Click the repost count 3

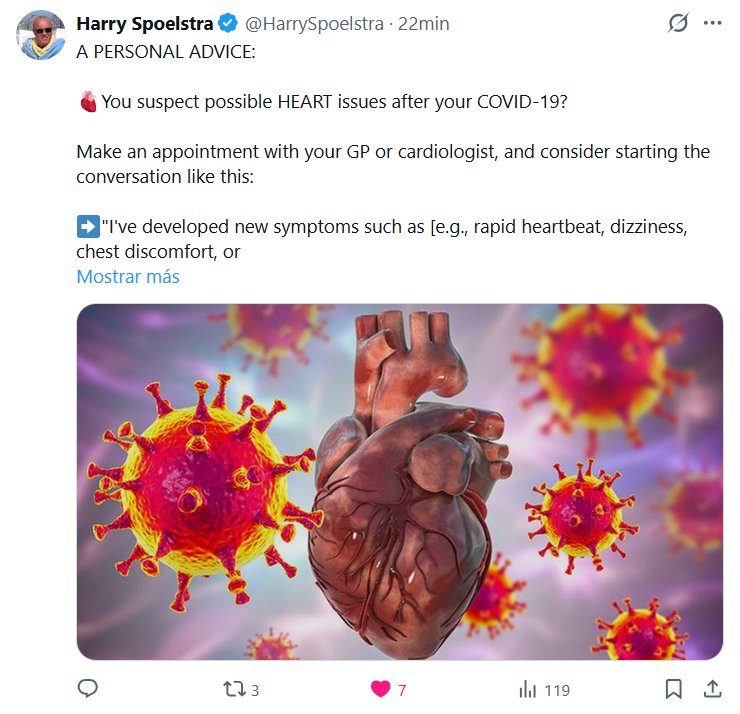point(255,689)
